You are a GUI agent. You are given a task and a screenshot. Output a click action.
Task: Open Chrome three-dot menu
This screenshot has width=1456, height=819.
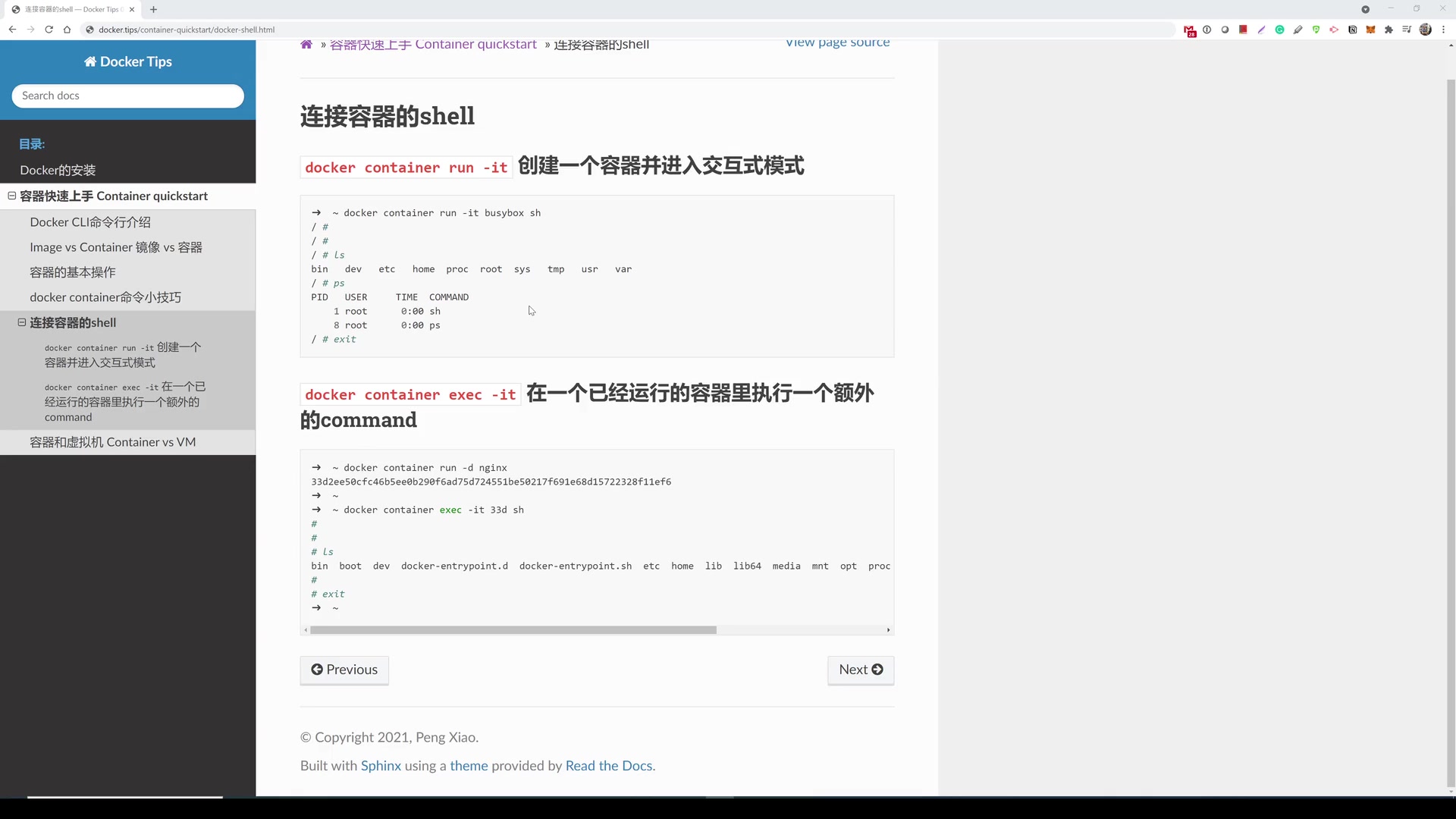[1443, 30]
